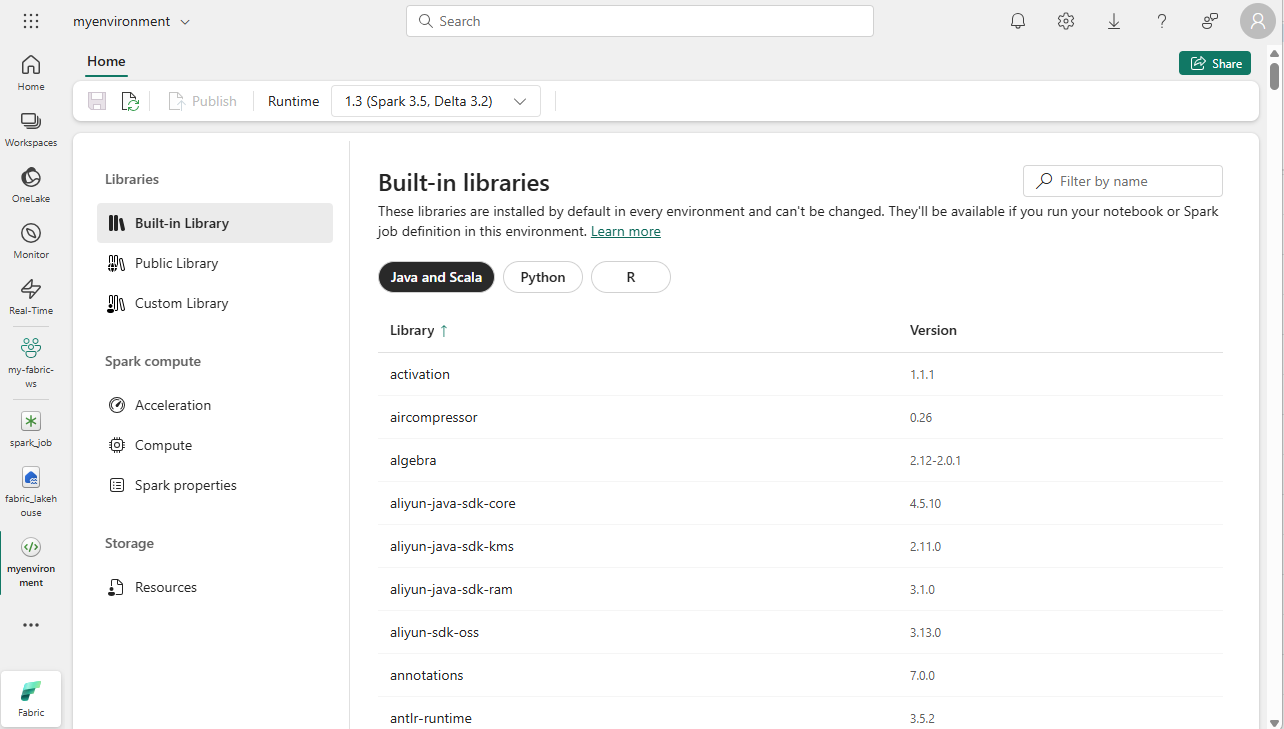Viewport: 1284px width, 729px height.
Task: Open the settings gear icon
Action: 1066,21
